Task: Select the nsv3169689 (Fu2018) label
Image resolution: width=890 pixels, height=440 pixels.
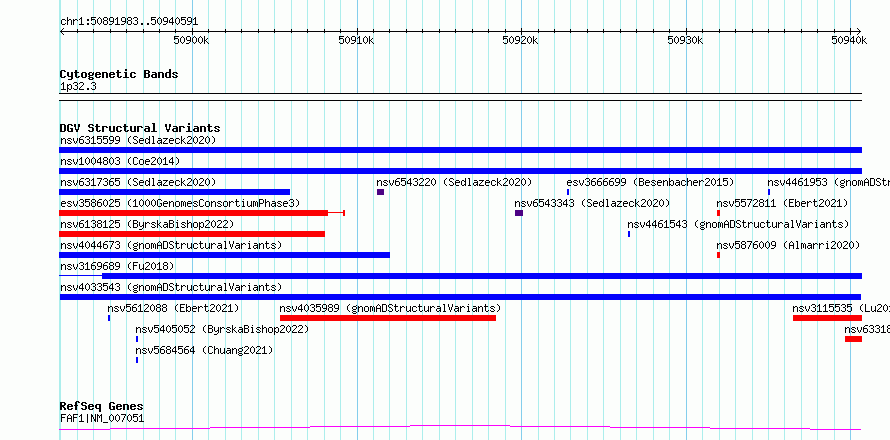Action: (x=117, y=266)
